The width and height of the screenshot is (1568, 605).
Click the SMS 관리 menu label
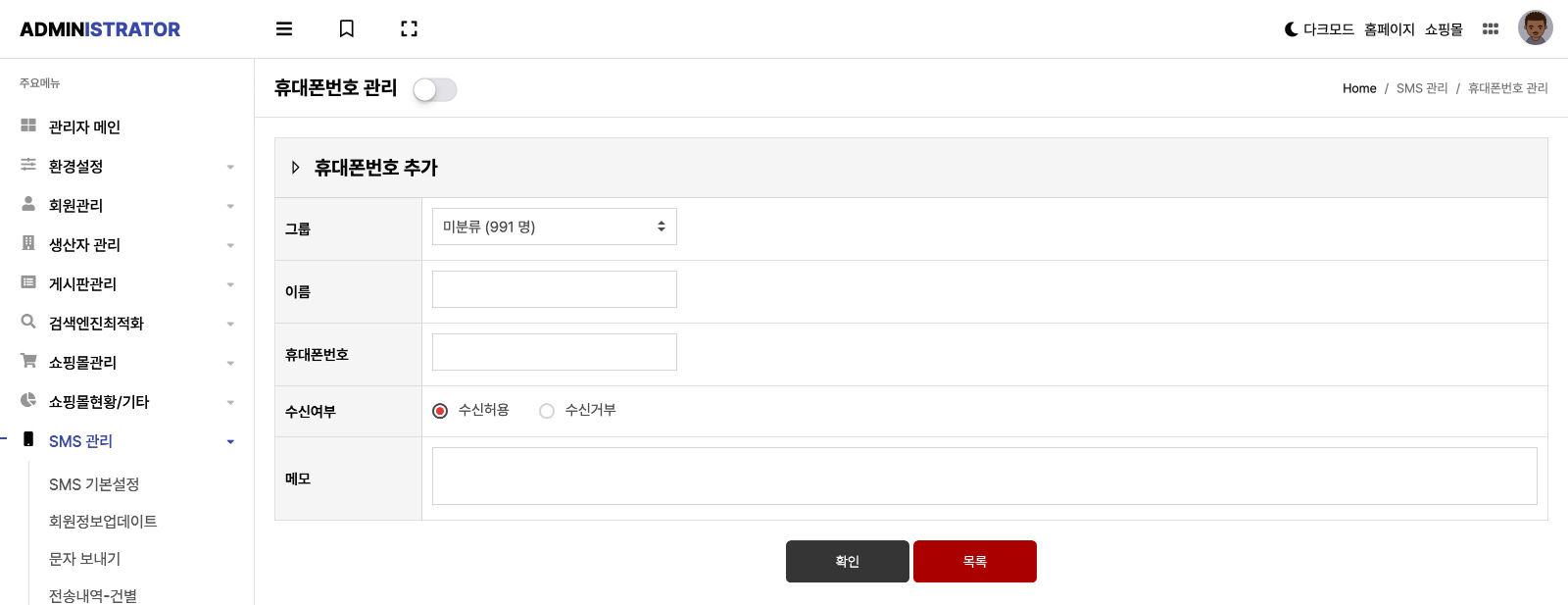point(80,441)
